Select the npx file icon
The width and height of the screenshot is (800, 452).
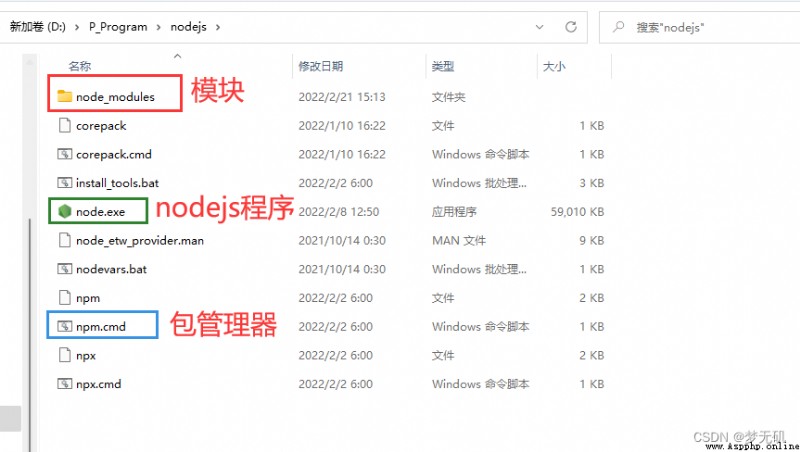pyautogui.click(x=64, y=355)
